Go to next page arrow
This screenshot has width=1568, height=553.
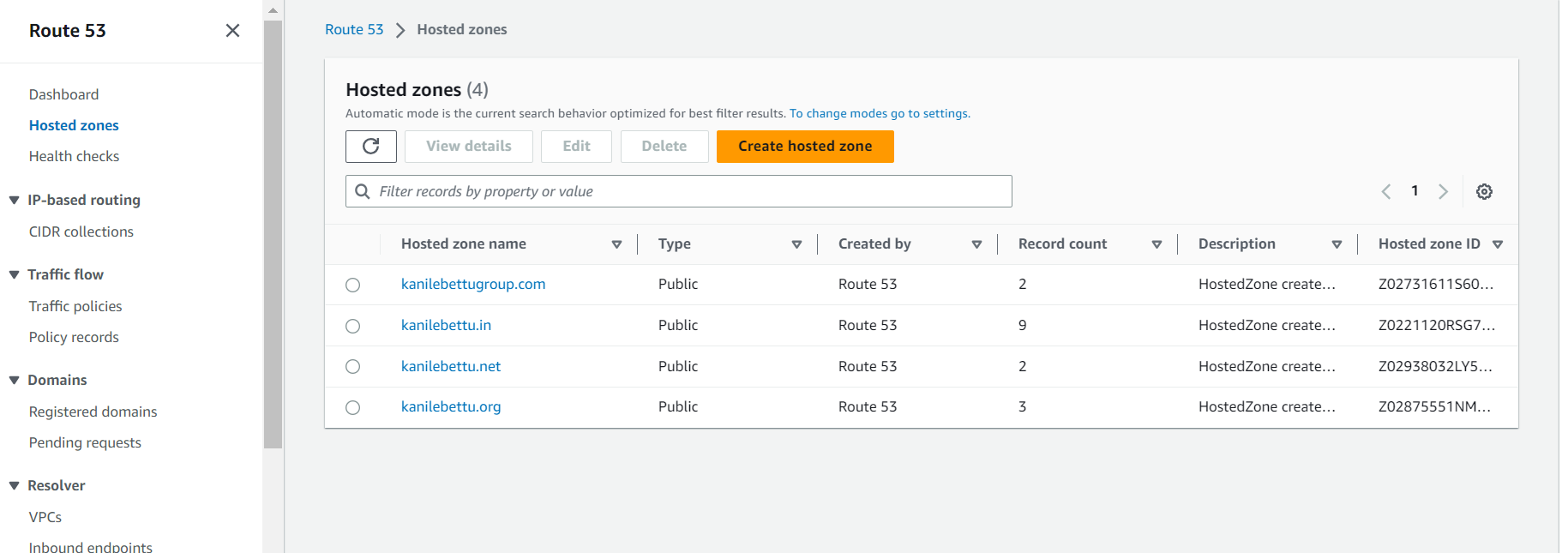click(x=1443, y=191)
